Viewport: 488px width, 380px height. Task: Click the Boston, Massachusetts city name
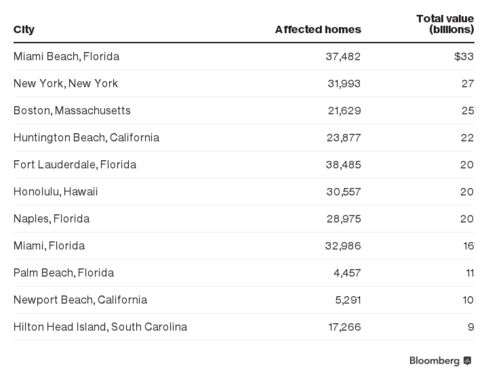point(72,111)
